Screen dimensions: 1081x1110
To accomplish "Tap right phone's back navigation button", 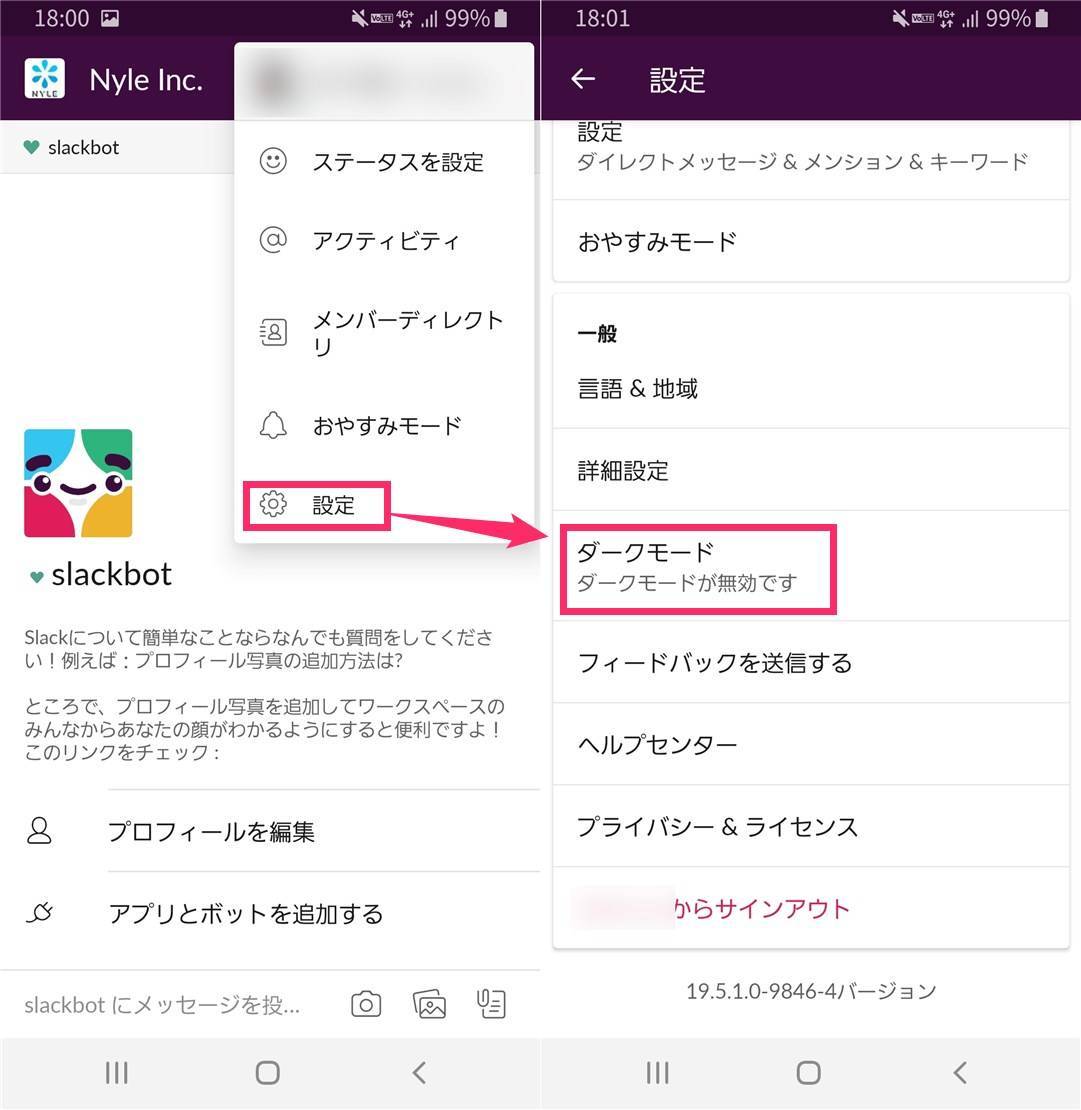I will tap(960, 1072).
